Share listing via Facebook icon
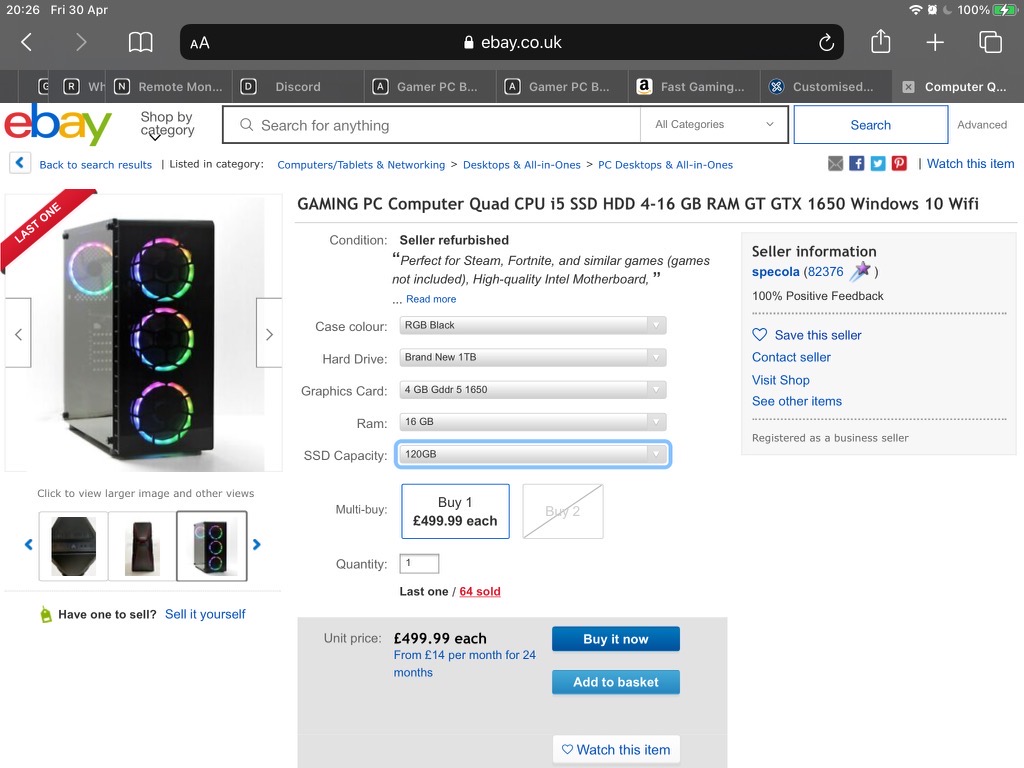1024x768 pixels. tap(857, 164)
